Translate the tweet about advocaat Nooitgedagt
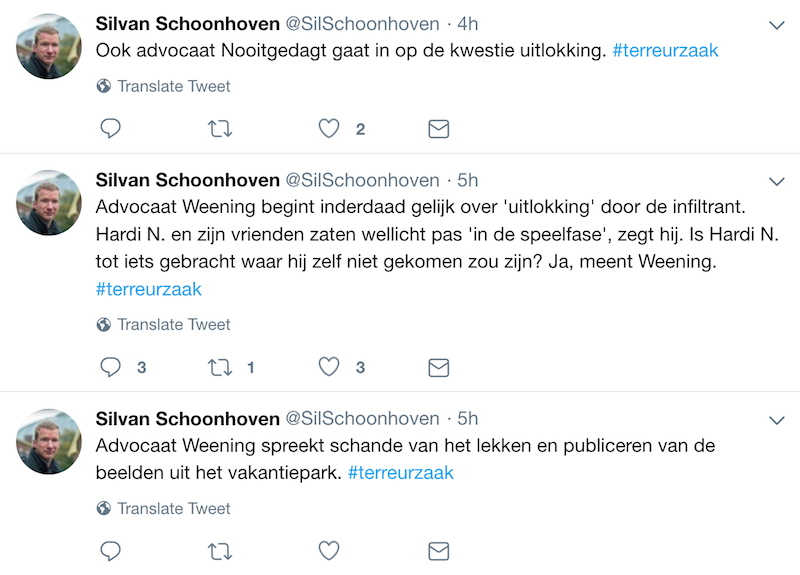 coord(163,86)
